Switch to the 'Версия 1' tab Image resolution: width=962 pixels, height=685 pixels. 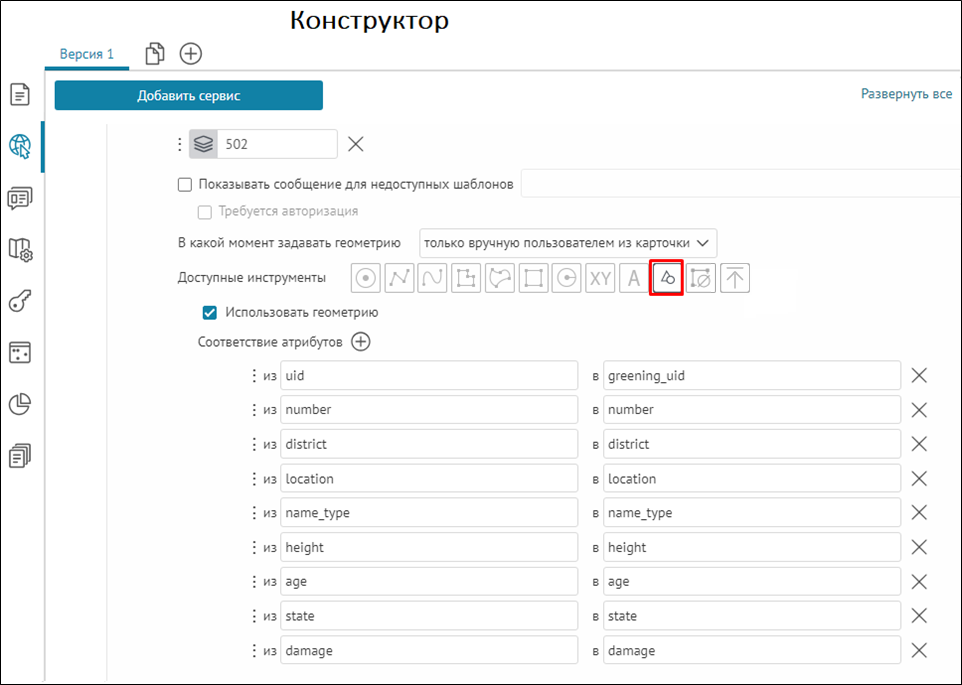coord(87,53)
